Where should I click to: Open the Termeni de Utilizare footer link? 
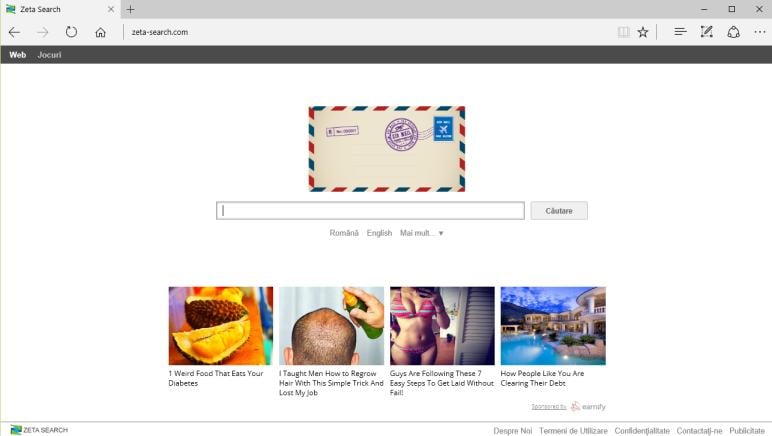573,431
